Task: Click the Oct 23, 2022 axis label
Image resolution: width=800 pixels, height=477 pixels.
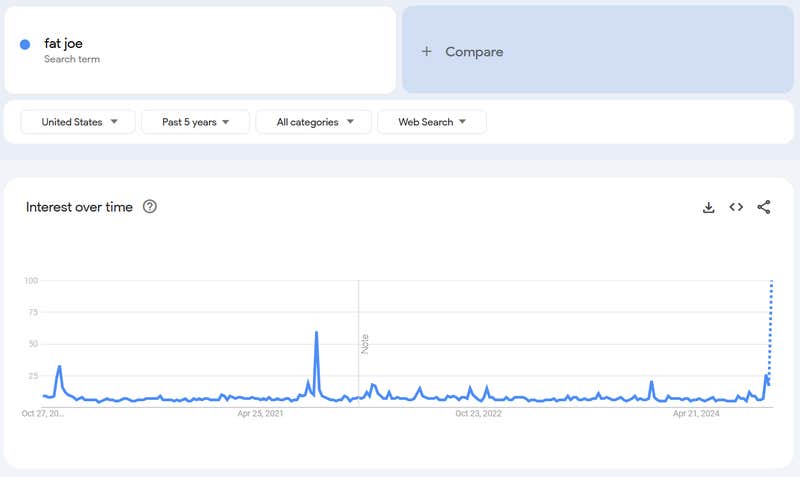Action: tap(477, 412)
